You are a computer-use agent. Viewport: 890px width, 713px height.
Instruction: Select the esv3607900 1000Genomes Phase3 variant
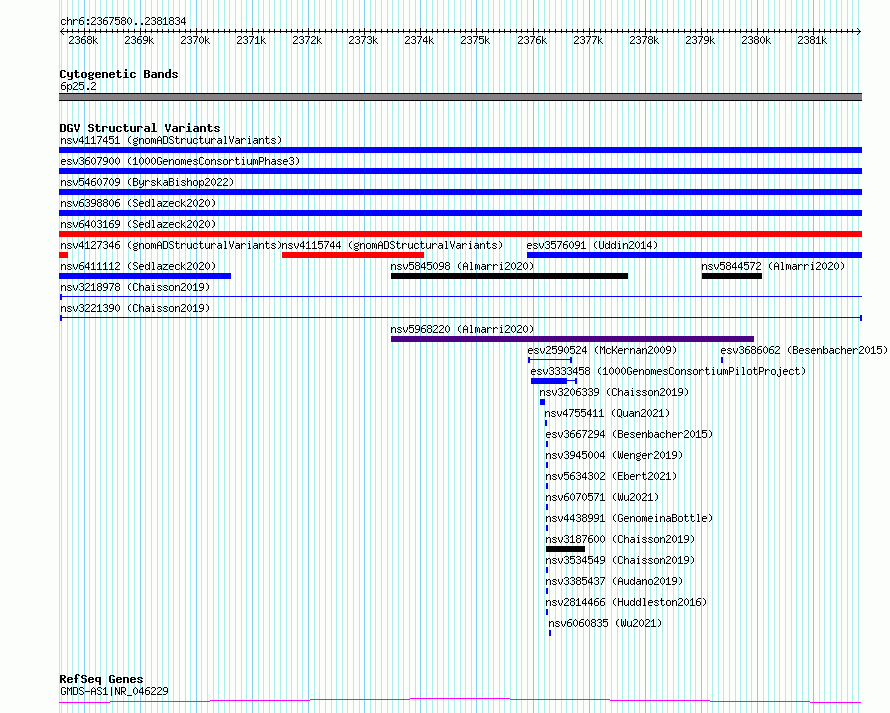click(180, 161)
